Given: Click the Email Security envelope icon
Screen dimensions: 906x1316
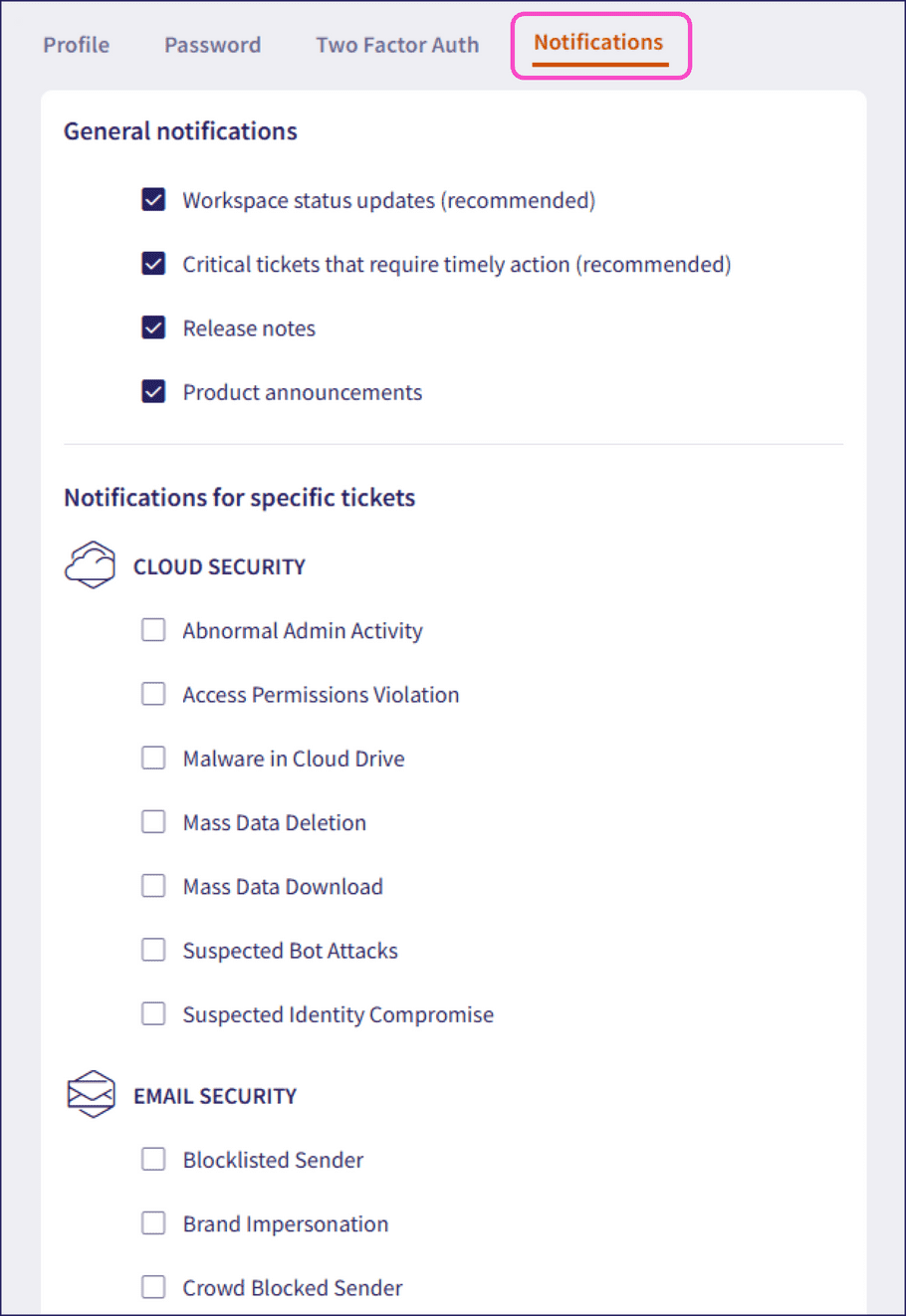Looking at the screenshot, I should pos(92,1093).
